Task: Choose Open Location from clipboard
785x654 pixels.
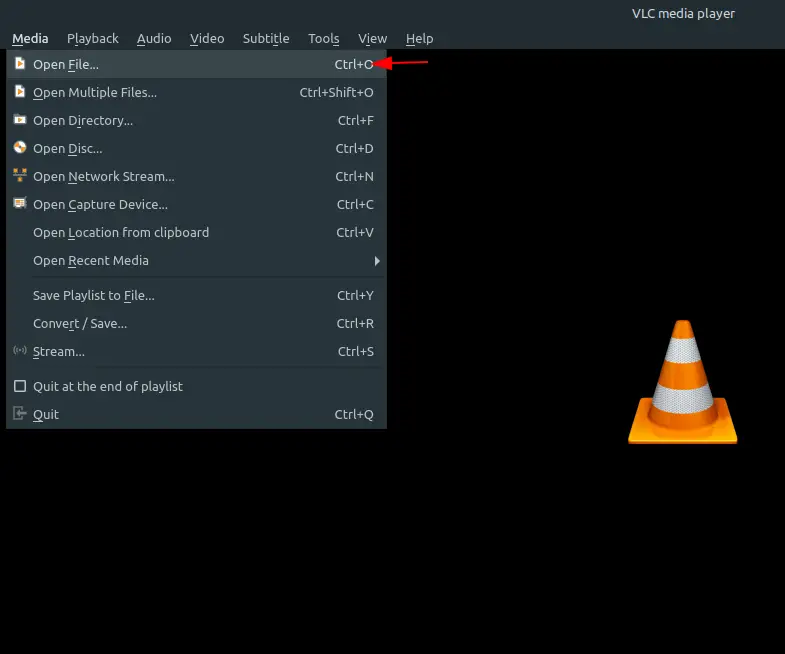Action: [196, 232]
